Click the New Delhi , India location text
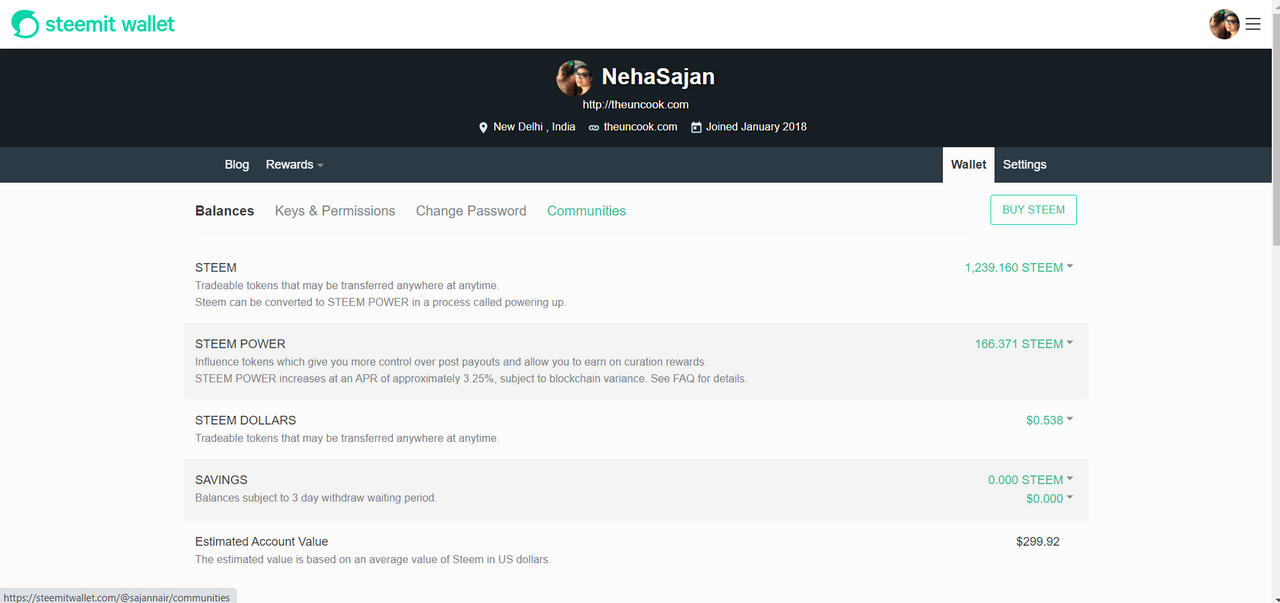Viewport: 1280px width, 603px height. click(x=534, y=127)
